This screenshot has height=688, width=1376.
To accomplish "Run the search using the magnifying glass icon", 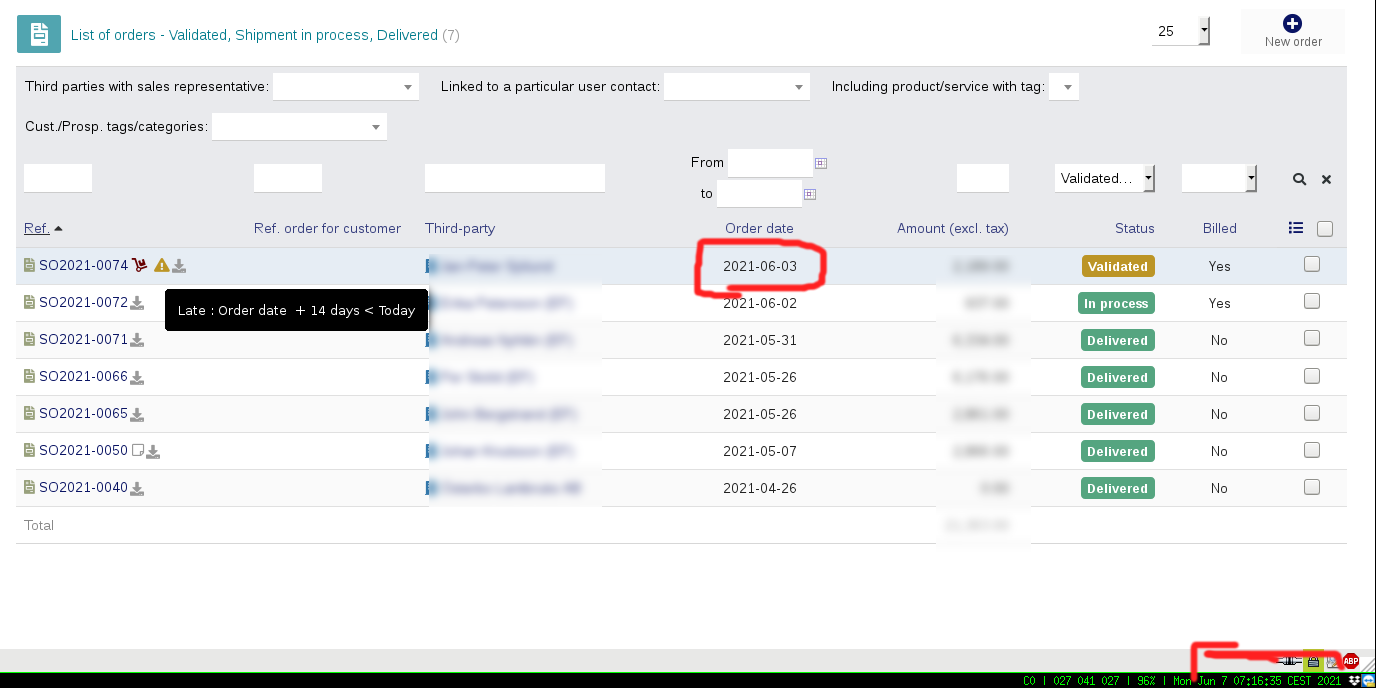I will pos(1299,179).
